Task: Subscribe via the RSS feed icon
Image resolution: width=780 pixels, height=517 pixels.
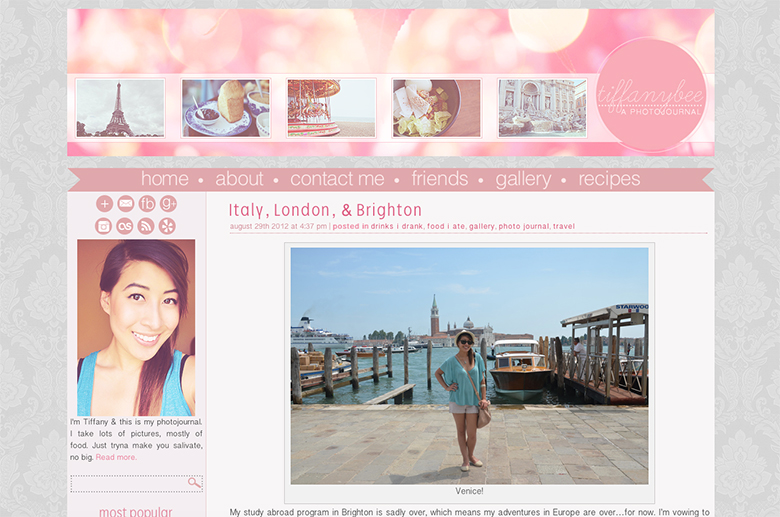Action: (146, 226)
